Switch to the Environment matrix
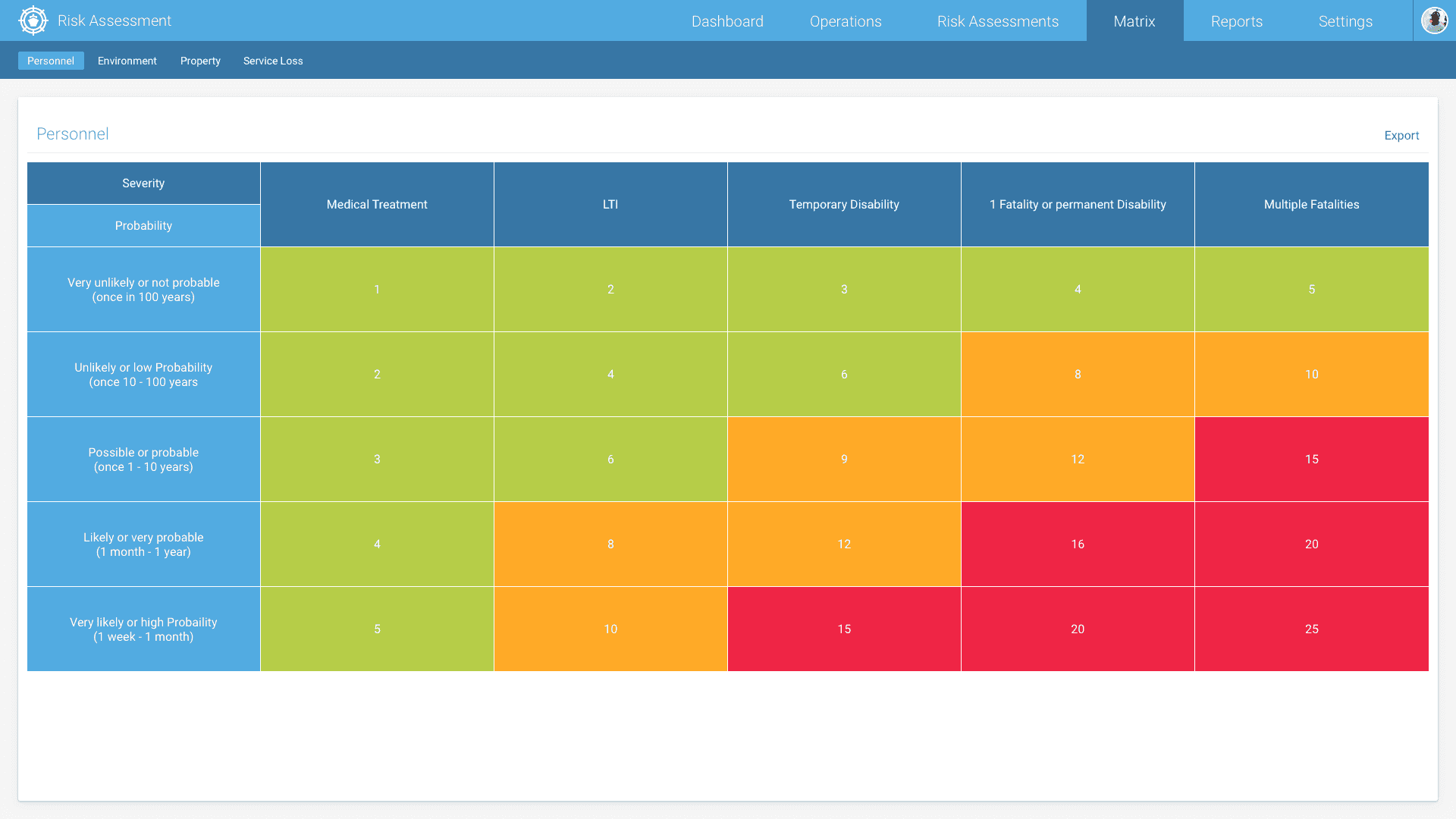Viewport: 1456px width, 819px height. click(127, 61)
